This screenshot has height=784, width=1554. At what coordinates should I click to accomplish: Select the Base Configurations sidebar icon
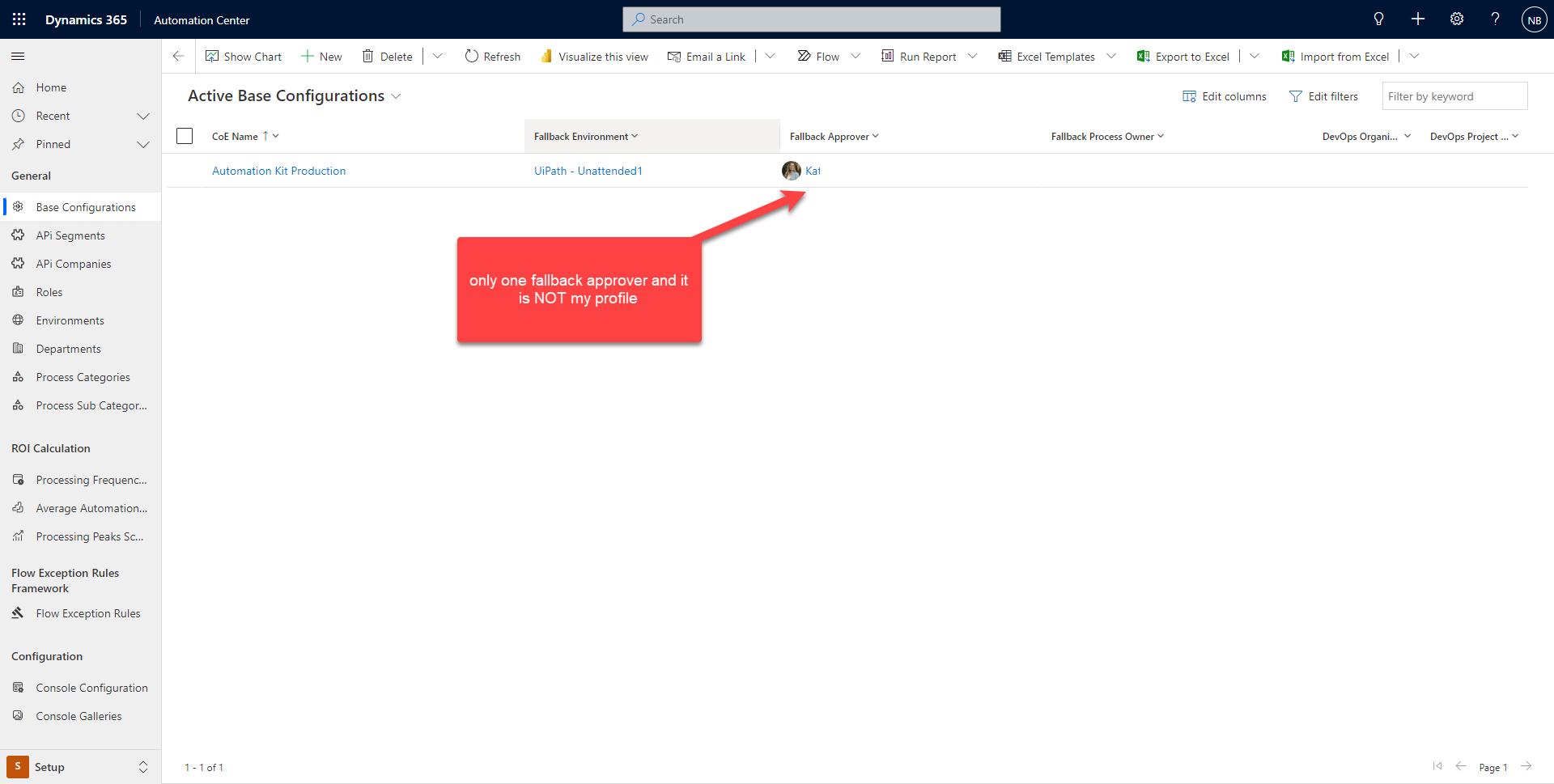click(18, 206)
